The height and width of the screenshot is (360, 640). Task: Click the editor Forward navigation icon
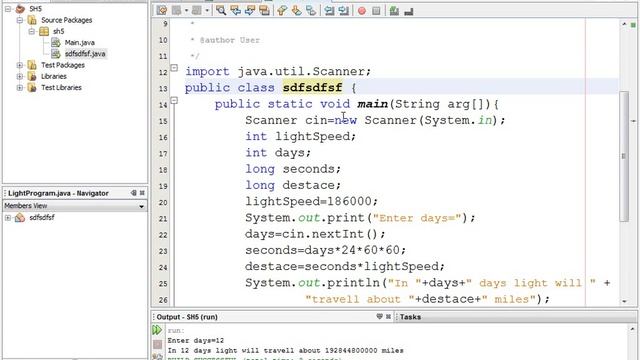[197, 11]
